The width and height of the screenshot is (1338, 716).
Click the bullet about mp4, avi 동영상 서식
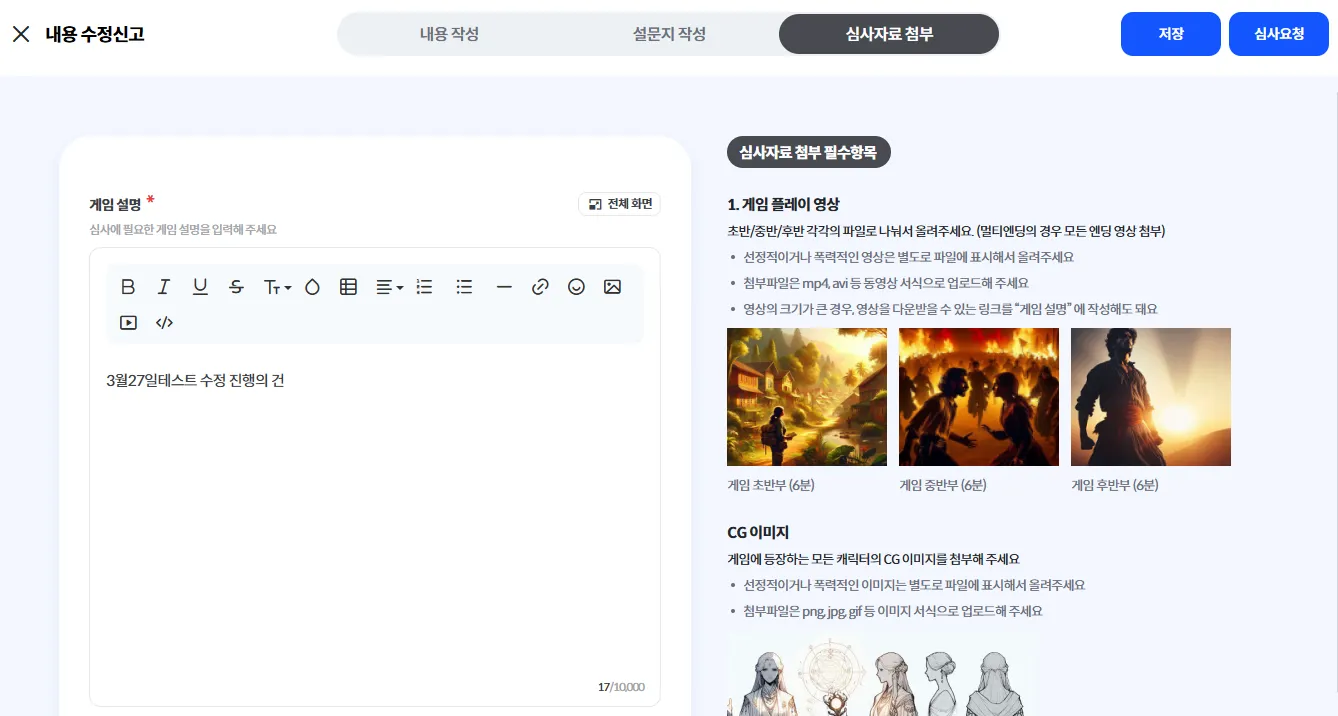[885, 283]
